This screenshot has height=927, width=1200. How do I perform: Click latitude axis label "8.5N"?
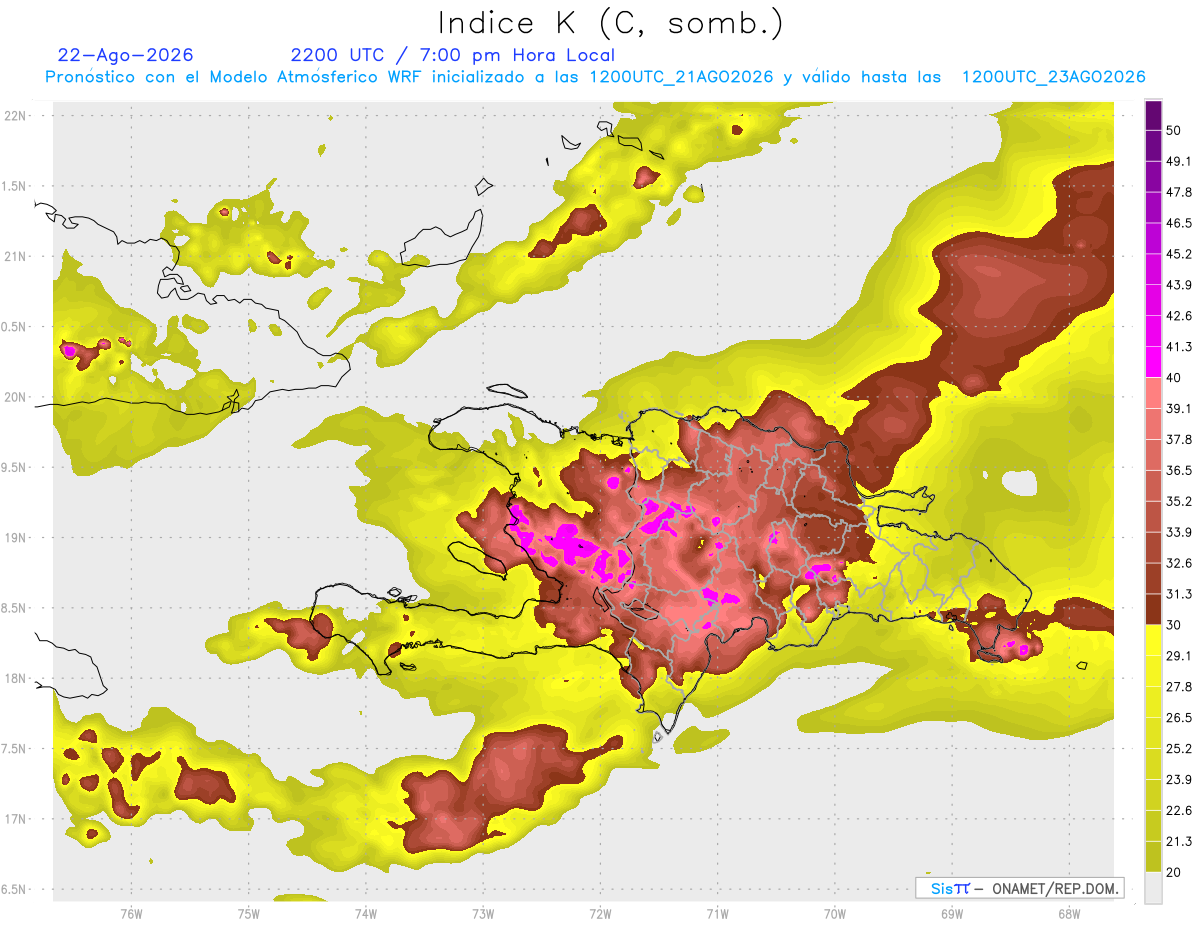point(14,608)
